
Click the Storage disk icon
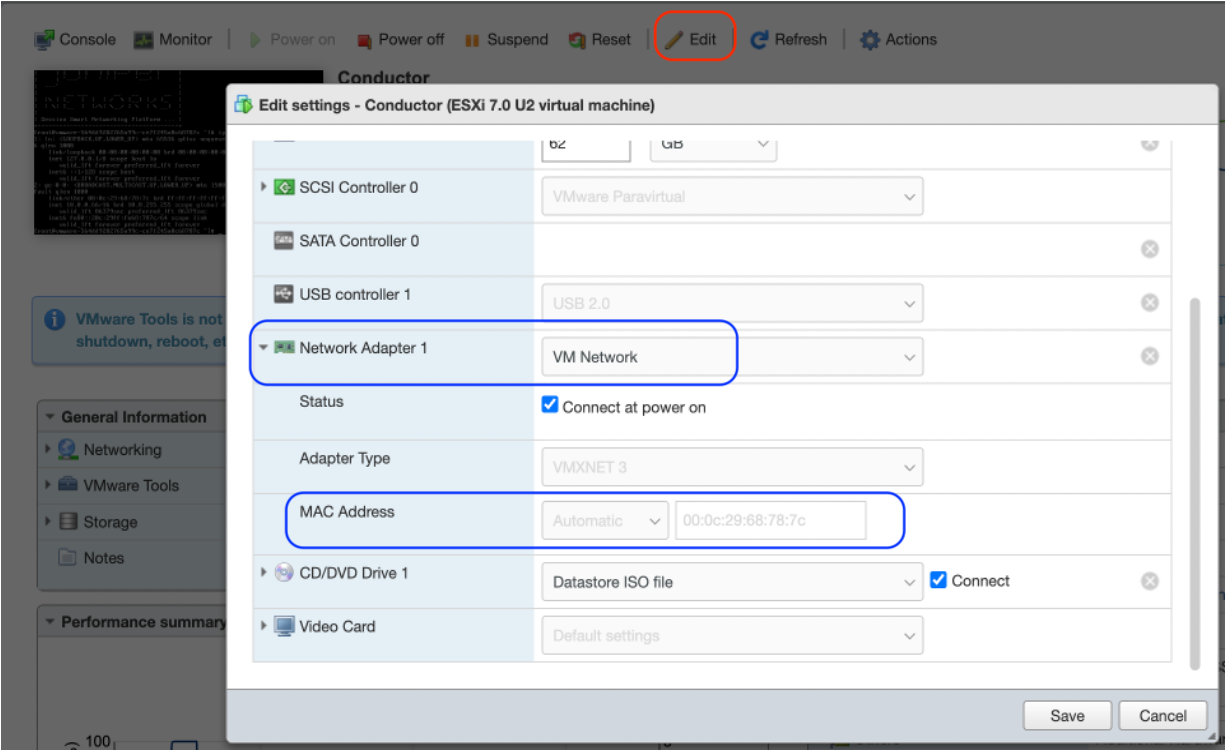point(68,521)
